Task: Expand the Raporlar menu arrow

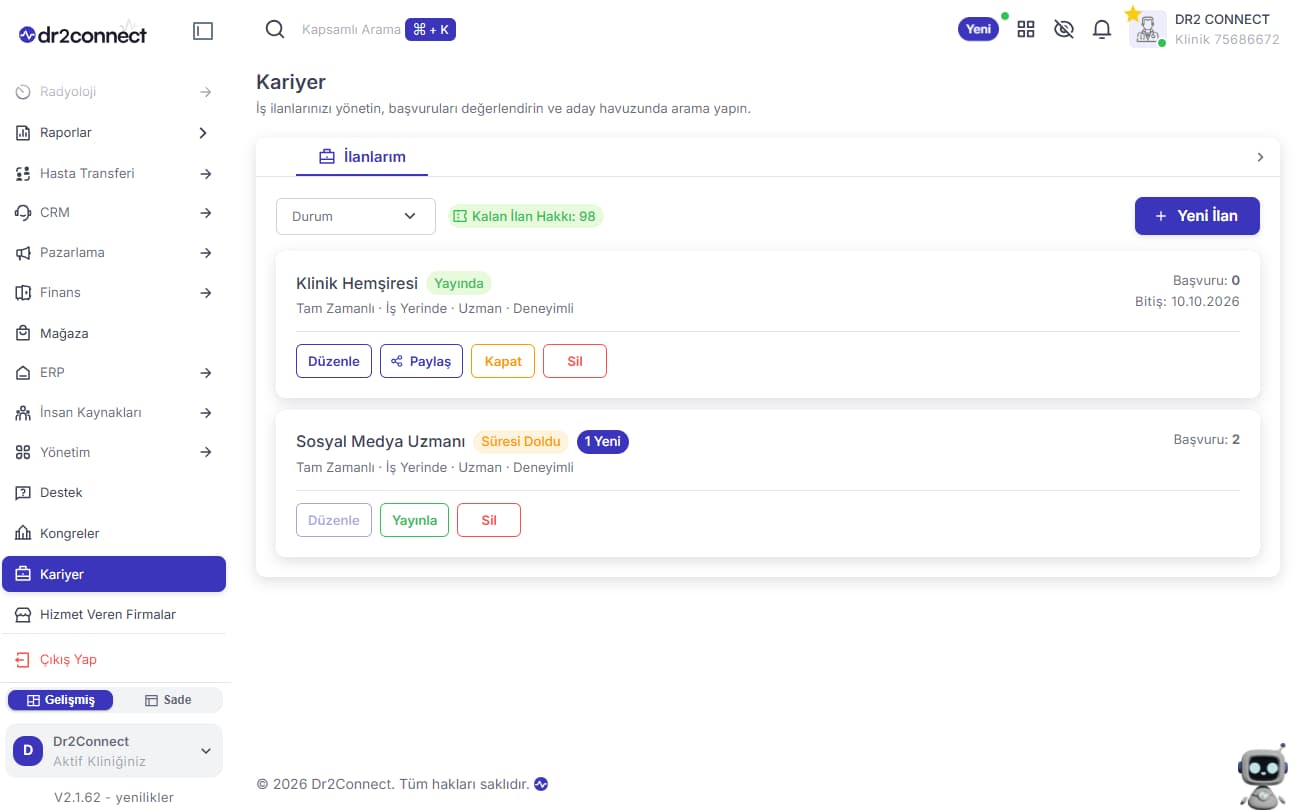Action: [x=203, y=132]
